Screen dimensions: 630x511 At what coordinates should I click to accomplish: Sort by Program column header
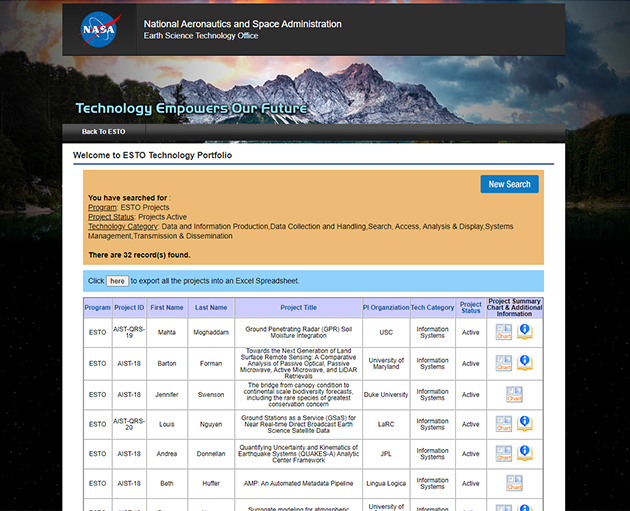[x=97, y=307]
